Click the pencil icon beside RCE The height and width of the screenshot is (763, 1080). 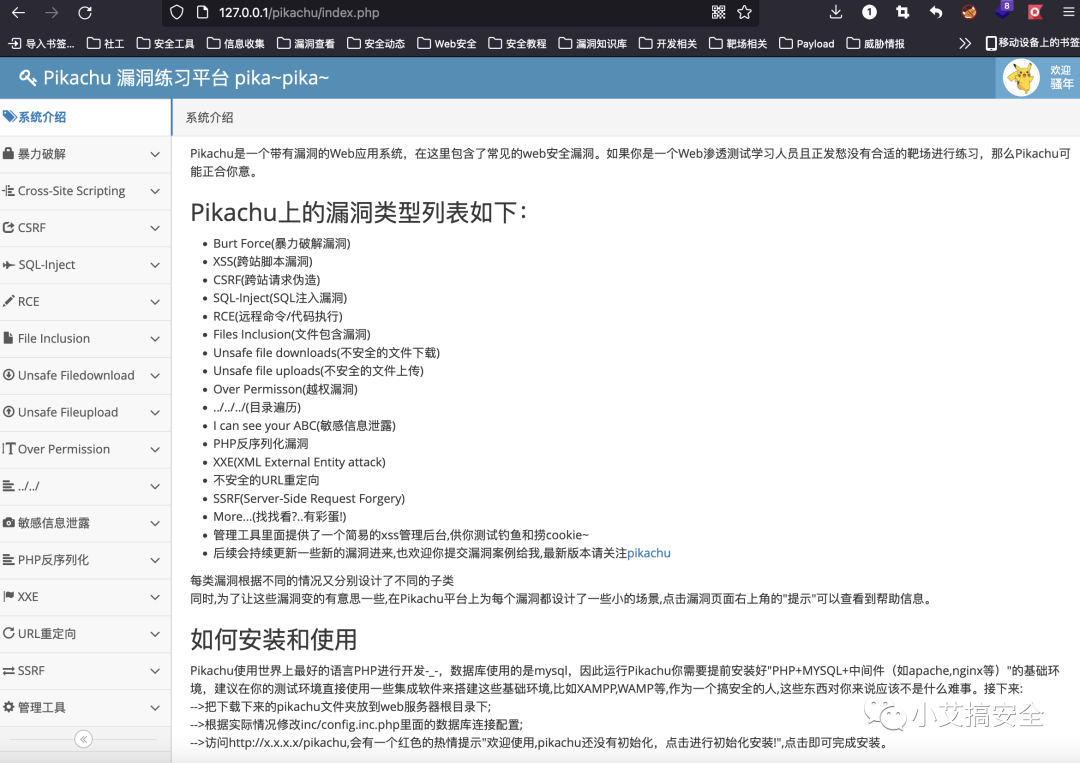(8, 301)
